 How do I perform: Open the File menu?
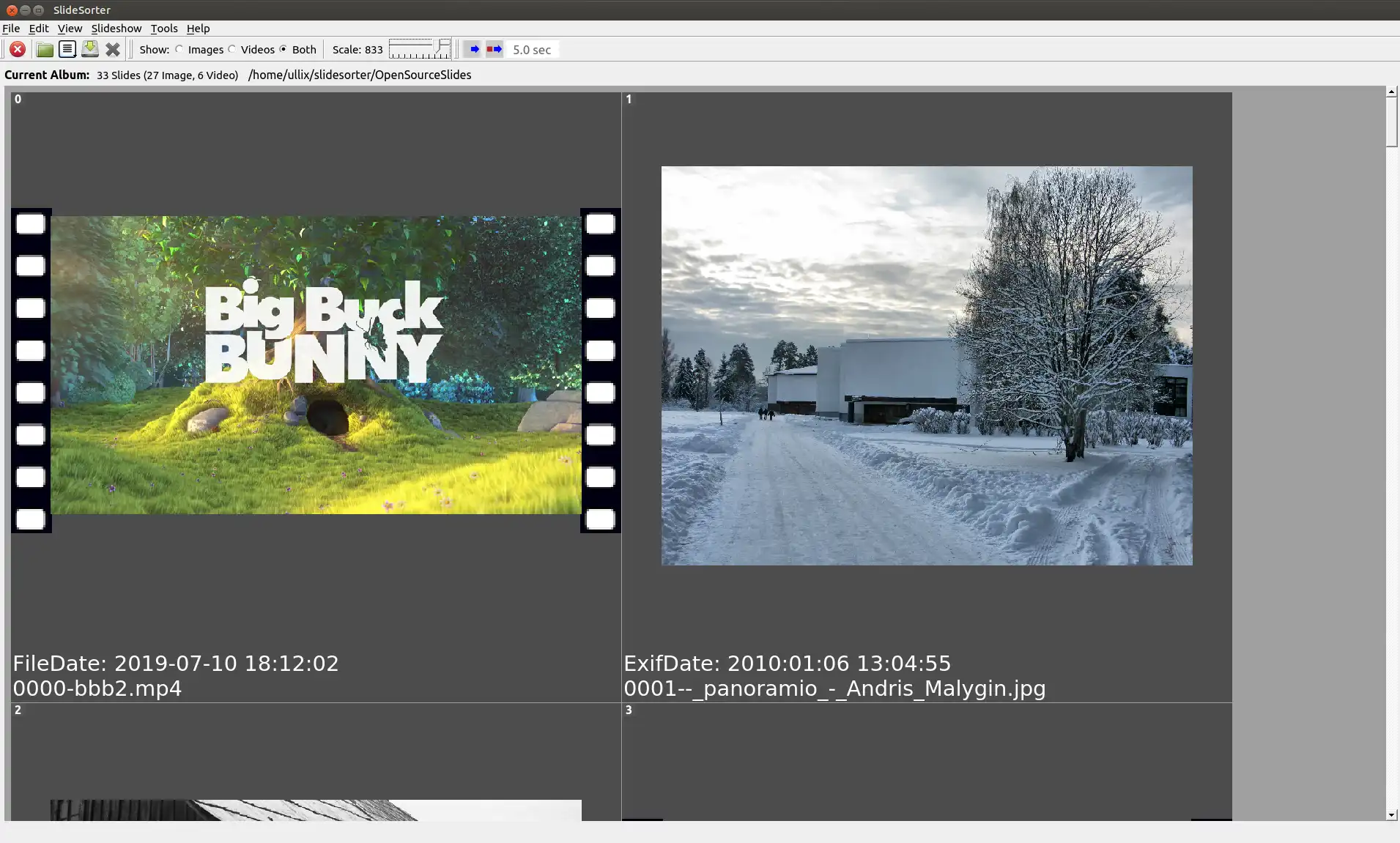(11, 29)
